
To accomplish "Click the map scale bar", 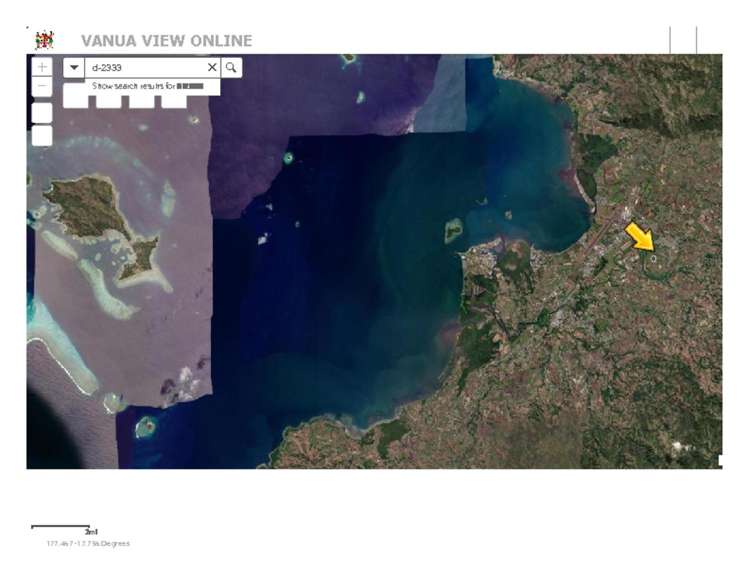I will (x=60, y=526).
